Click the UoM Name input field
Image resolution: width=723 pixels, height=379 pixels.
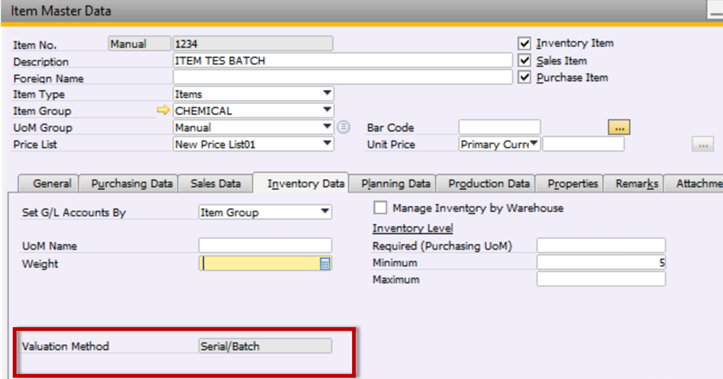pos(265,245)
